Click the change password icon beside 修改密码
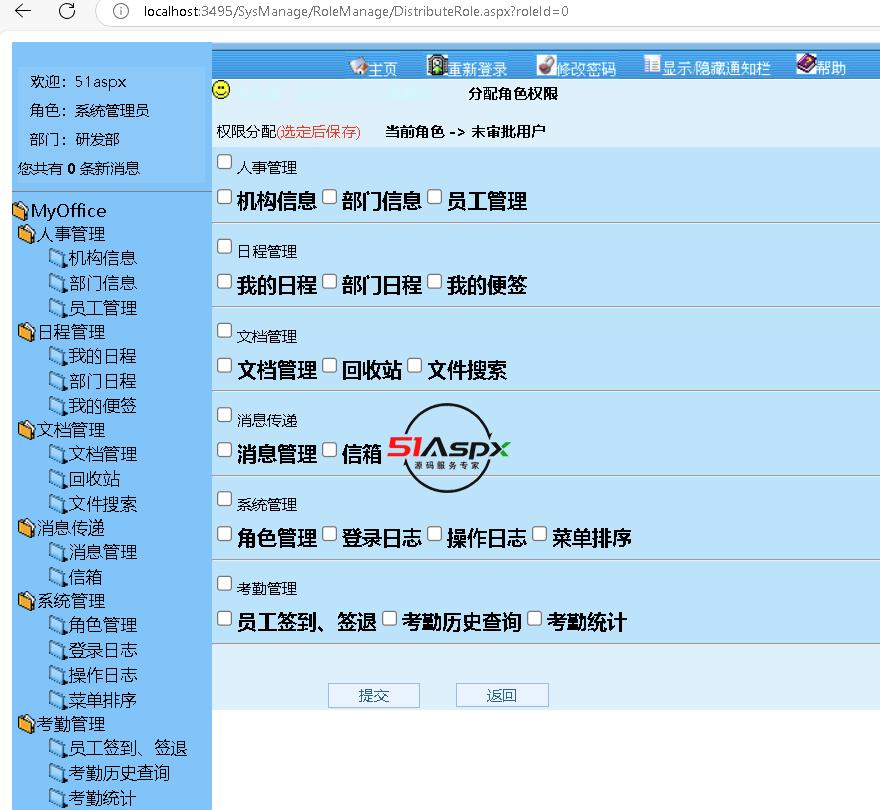 point(546,65)
